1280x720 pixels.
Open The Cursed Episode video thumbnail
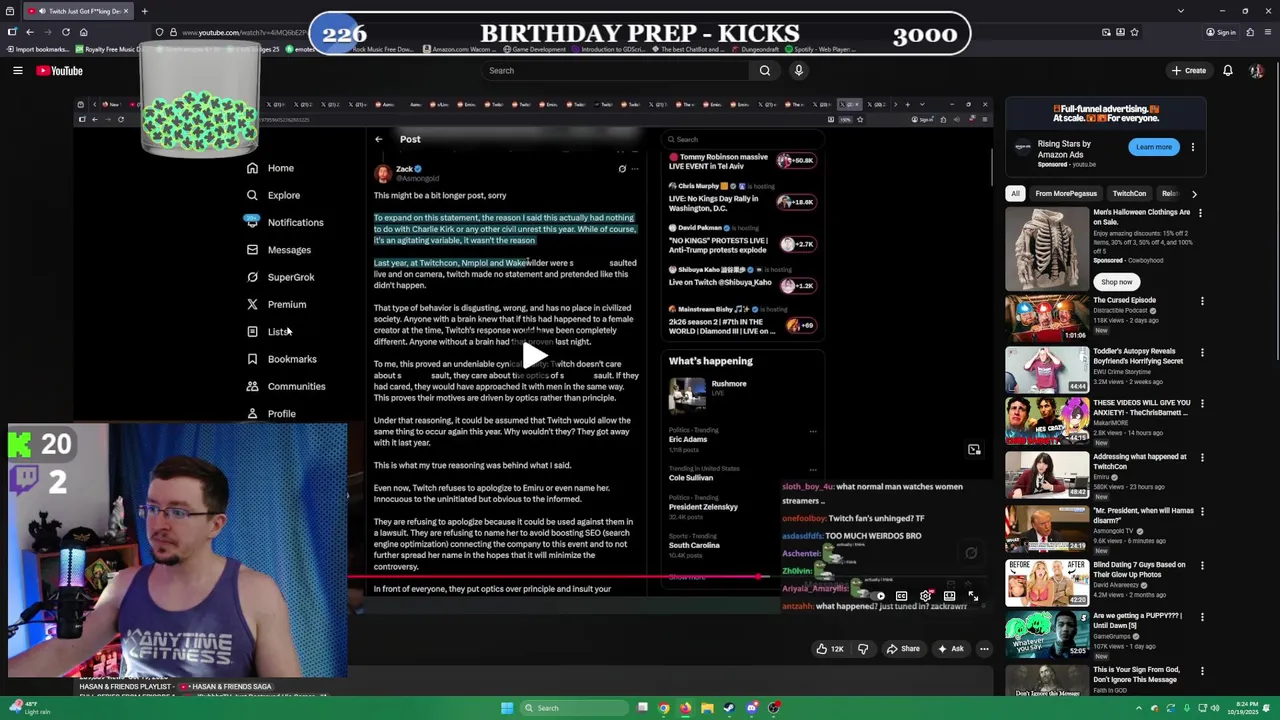coord(1047,317)
